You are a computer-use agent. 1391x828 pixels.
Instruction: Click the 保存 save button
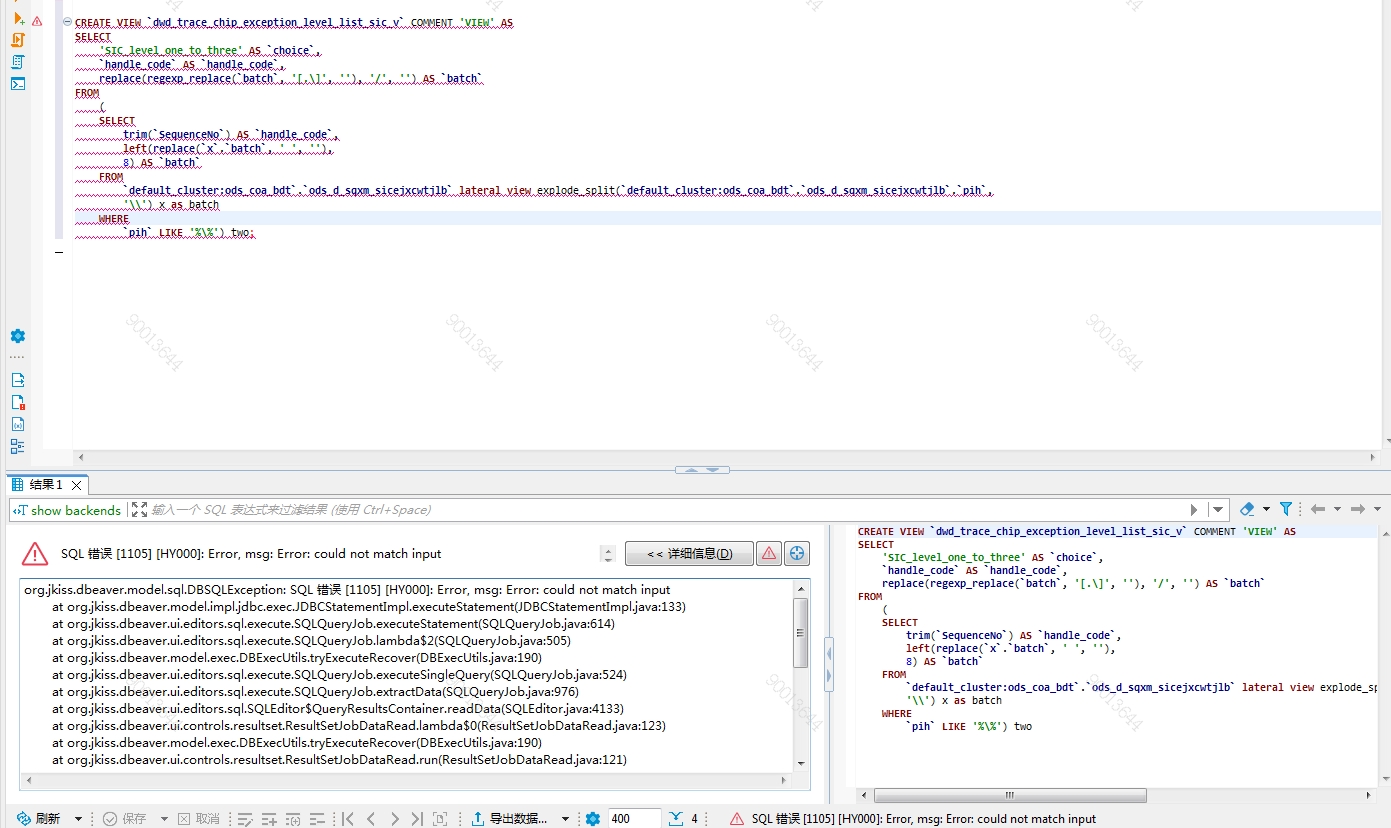[x=124, y=818]
